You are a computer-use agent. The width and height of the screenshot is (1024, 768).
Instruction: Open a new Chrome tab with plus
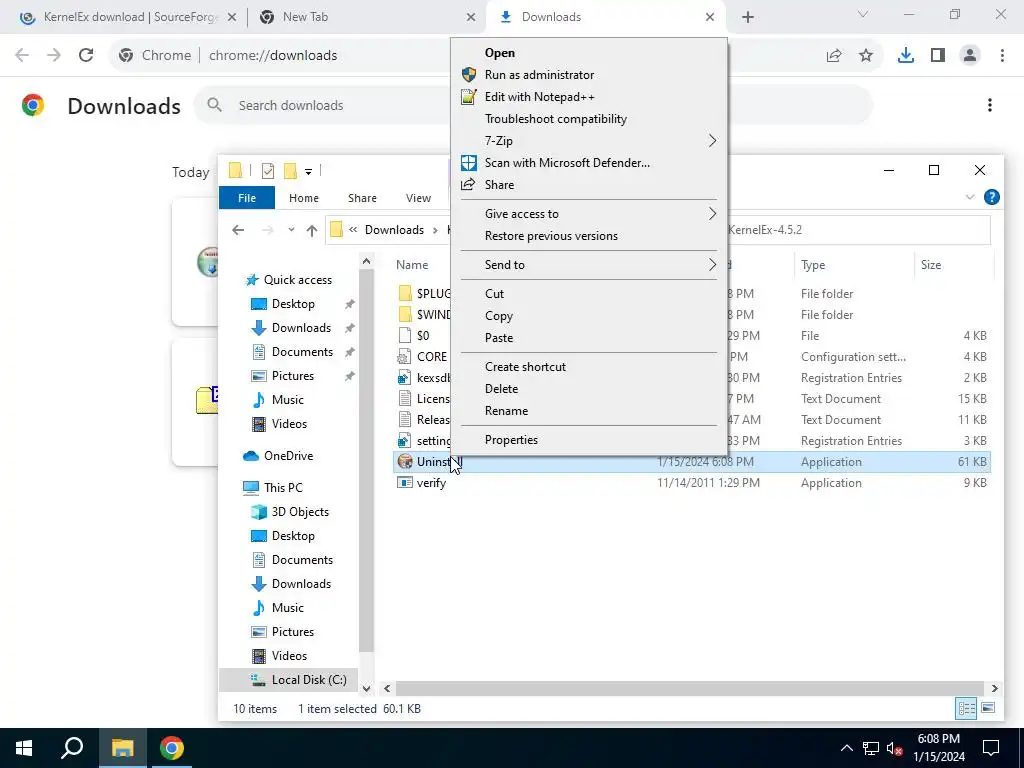[748, 18]
